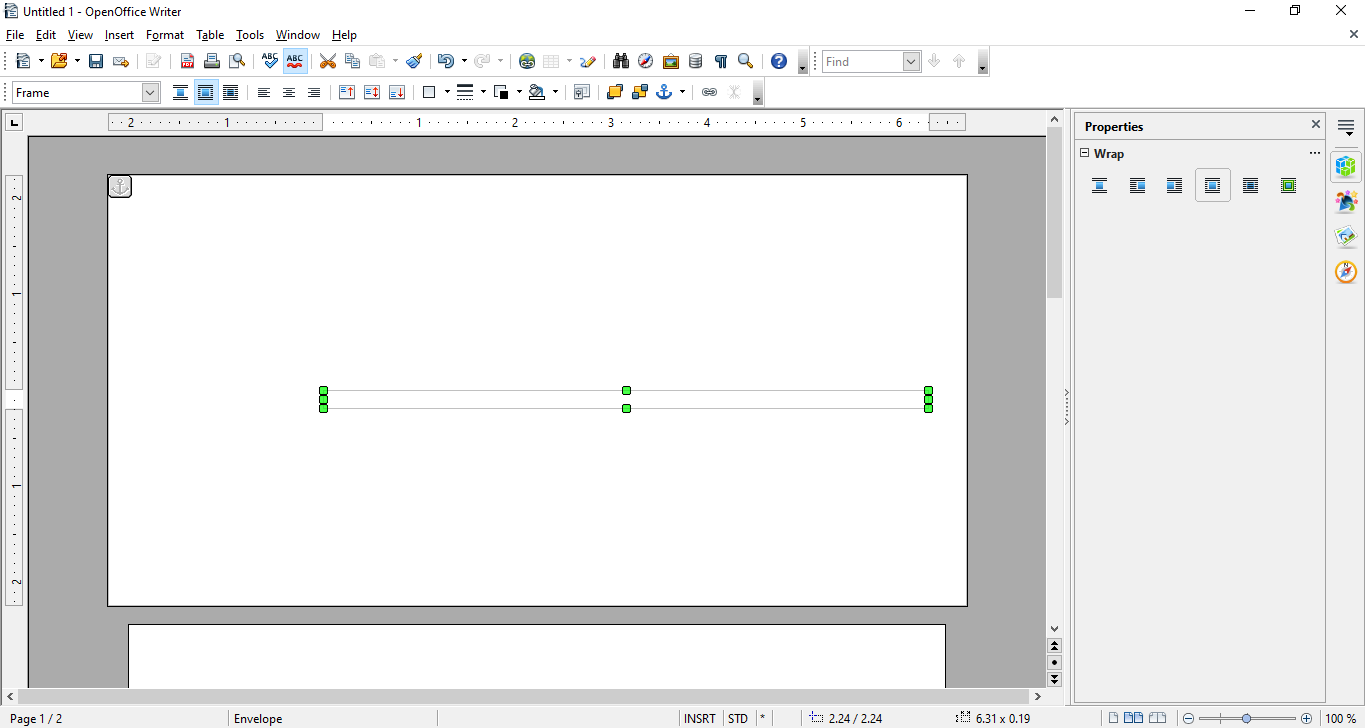Collapse the Wrap section in Properties
This screenshot has width=1365, height=728.
point(1085,153)
